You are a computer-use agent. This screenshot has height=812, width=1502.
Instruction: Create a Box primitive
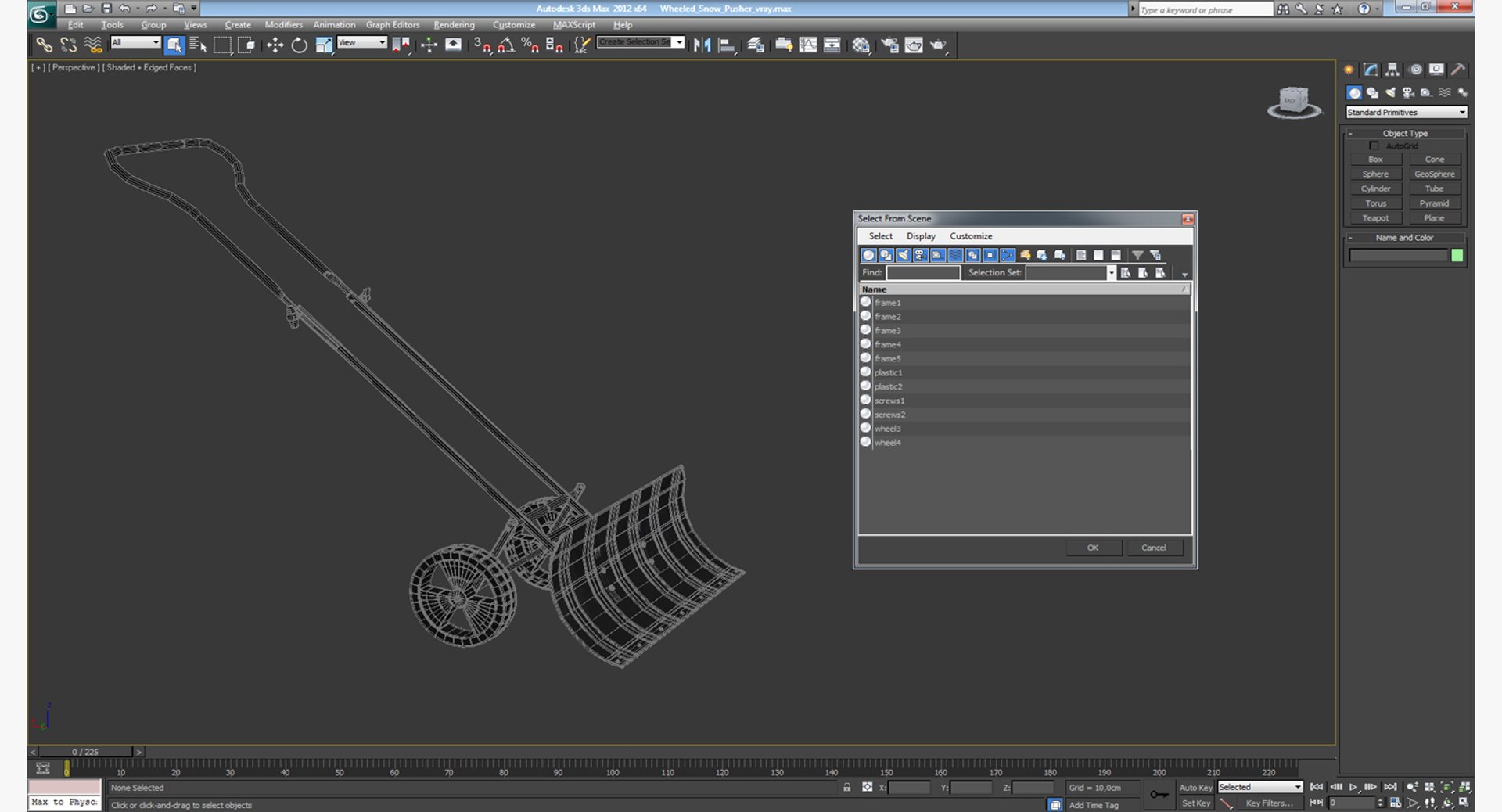(x=1375, y=160)
